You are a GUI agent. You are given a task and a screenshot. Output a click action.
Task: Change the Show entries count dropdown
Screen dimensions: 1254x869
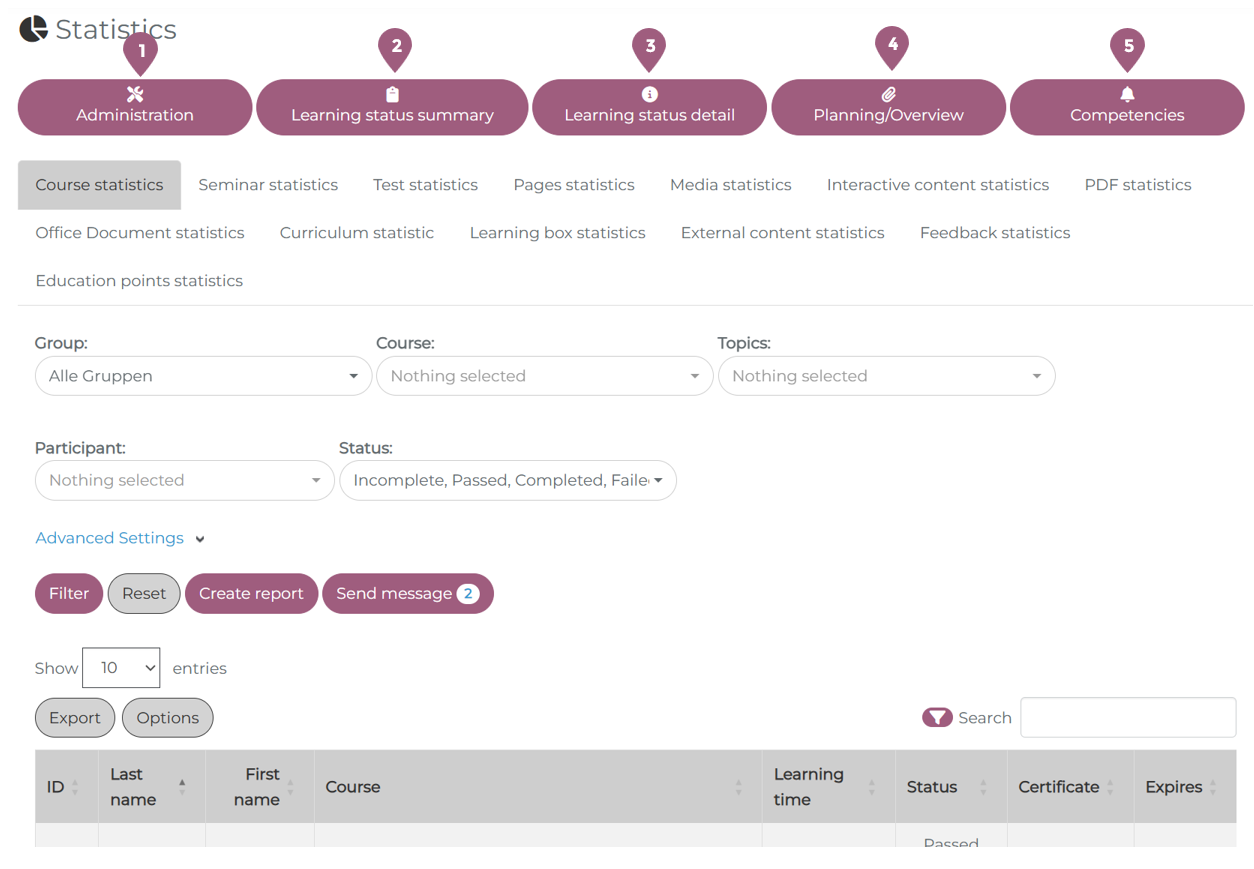(121, 668)
